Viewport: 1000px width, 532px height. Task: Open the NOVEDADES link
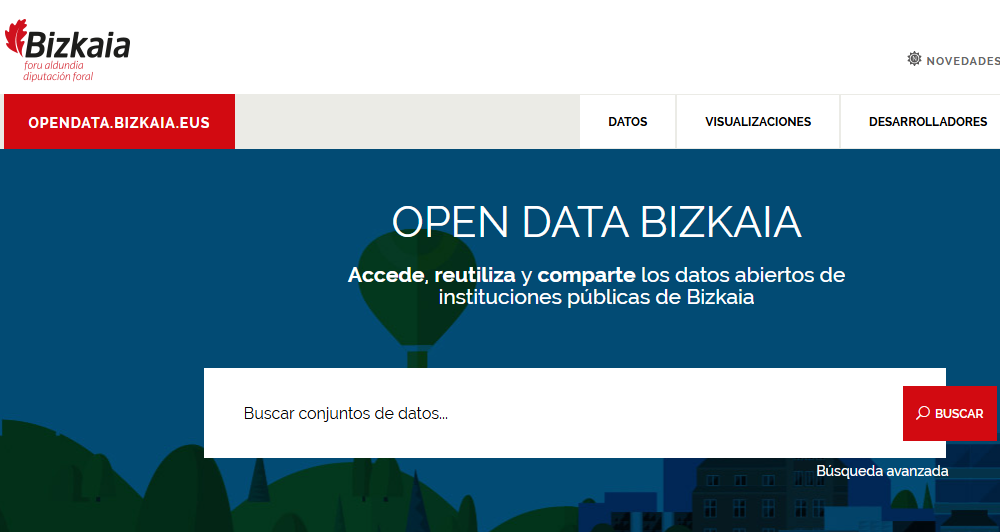pos(963,61)
